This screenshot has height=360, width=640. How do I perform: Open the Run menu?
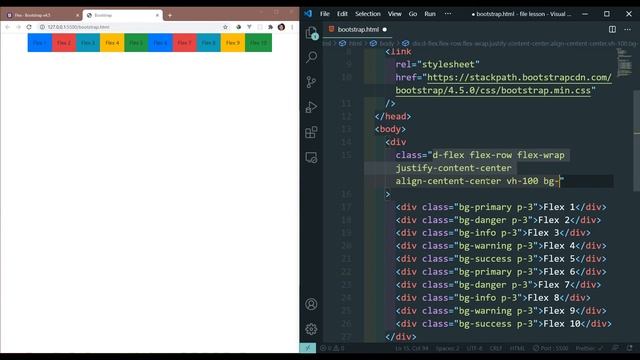pyautogui.click(x=430, y=14)
